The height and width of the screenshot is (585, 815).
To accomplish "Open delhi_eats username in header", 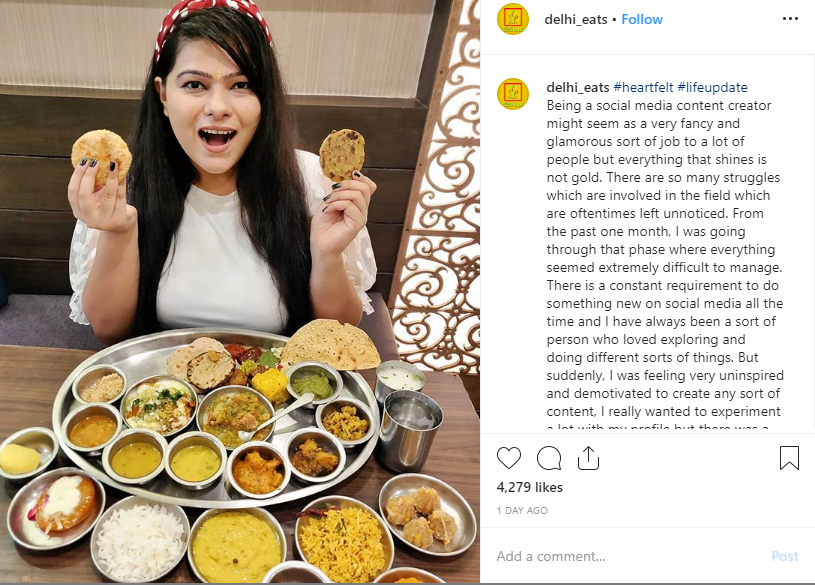I will point(575,19).
